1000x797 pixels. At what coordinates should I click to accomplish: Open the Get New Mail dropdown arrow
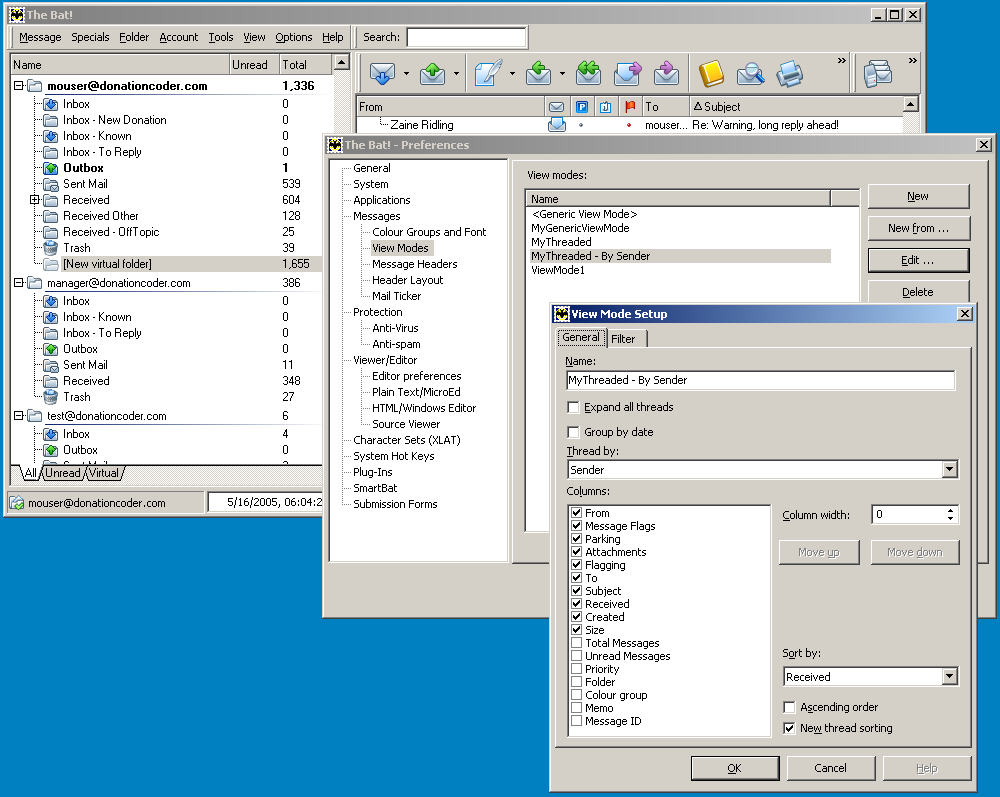[x=406, y=74]
